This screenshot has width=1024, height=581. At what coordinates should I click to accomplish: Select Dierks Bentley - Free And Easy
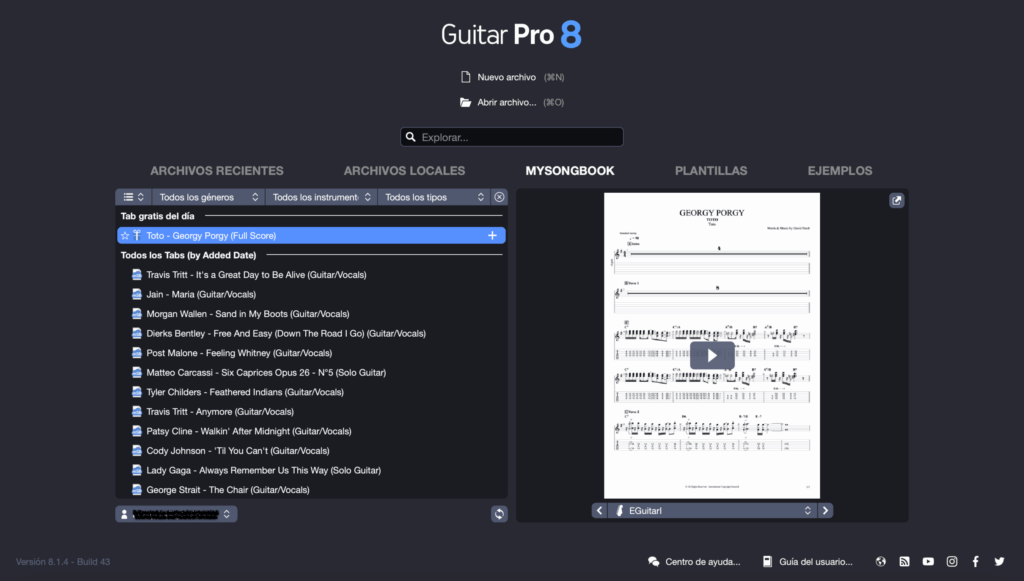coord(311,334)
